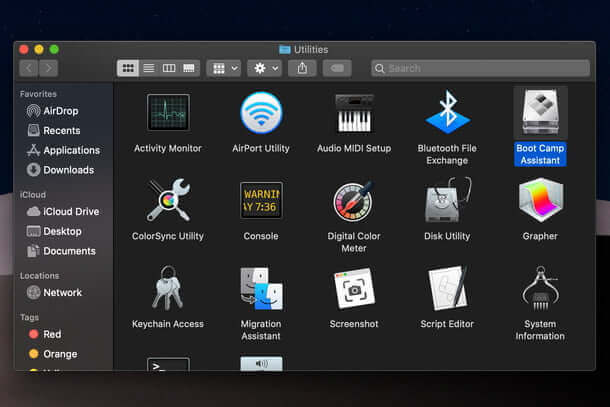Open Activity Monitor app icon
Screen dimensions: 610x407
coord(167,113)
